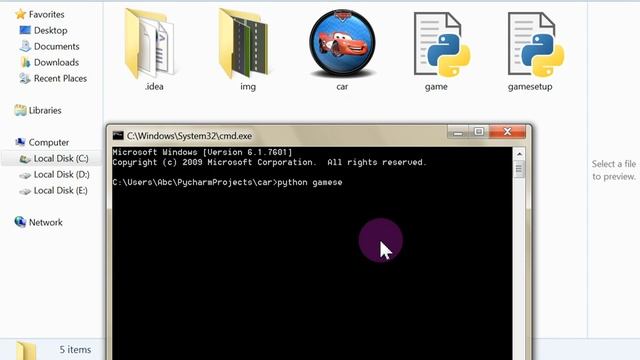Click the .idea folder name label

point(154,87)
